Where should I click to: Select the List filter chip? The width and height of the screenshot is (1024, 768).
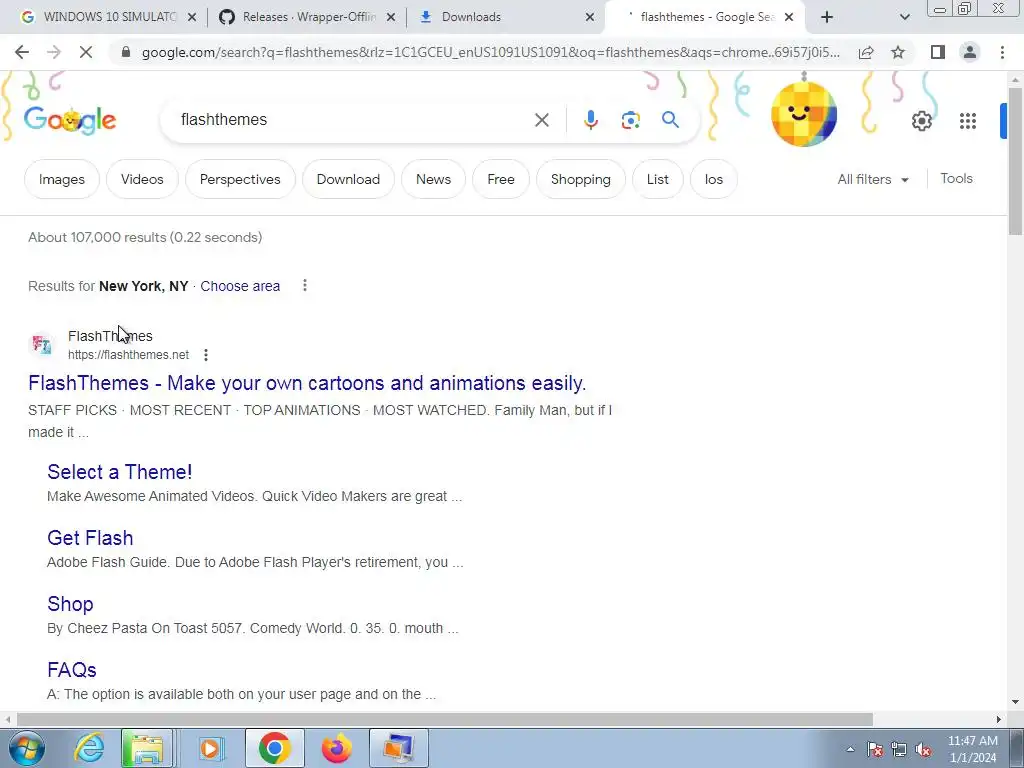tap(658, 179)
